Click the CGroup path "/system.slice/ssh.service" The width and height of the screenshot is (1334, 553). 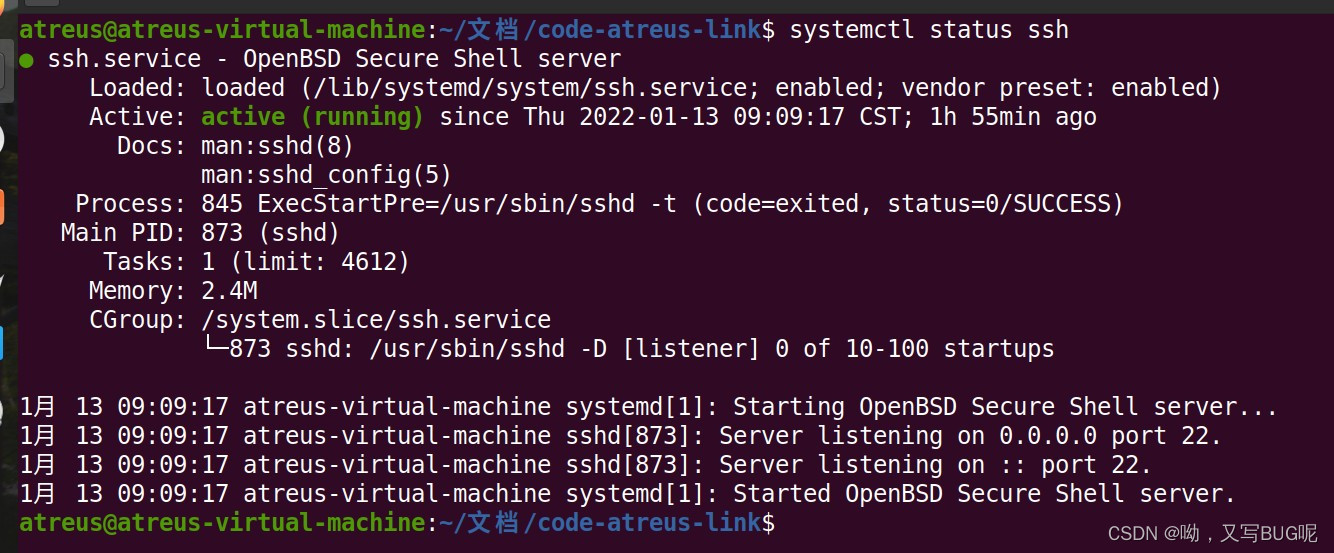click(x=376, y=320)
